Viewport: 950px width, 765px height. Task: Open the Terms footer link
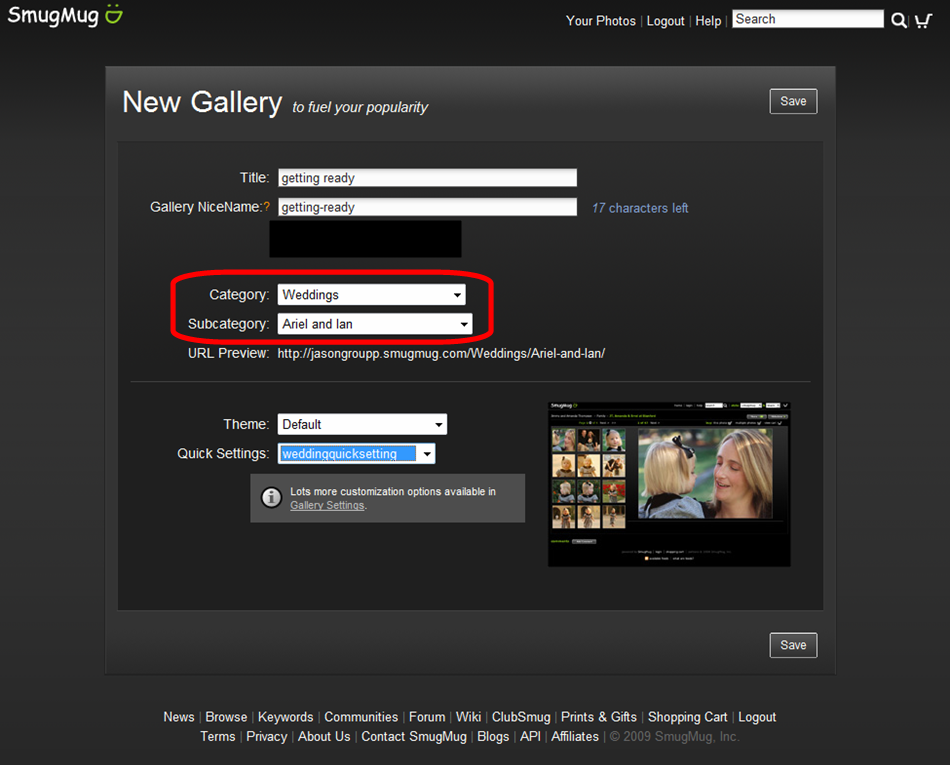[x=218, y=737]
